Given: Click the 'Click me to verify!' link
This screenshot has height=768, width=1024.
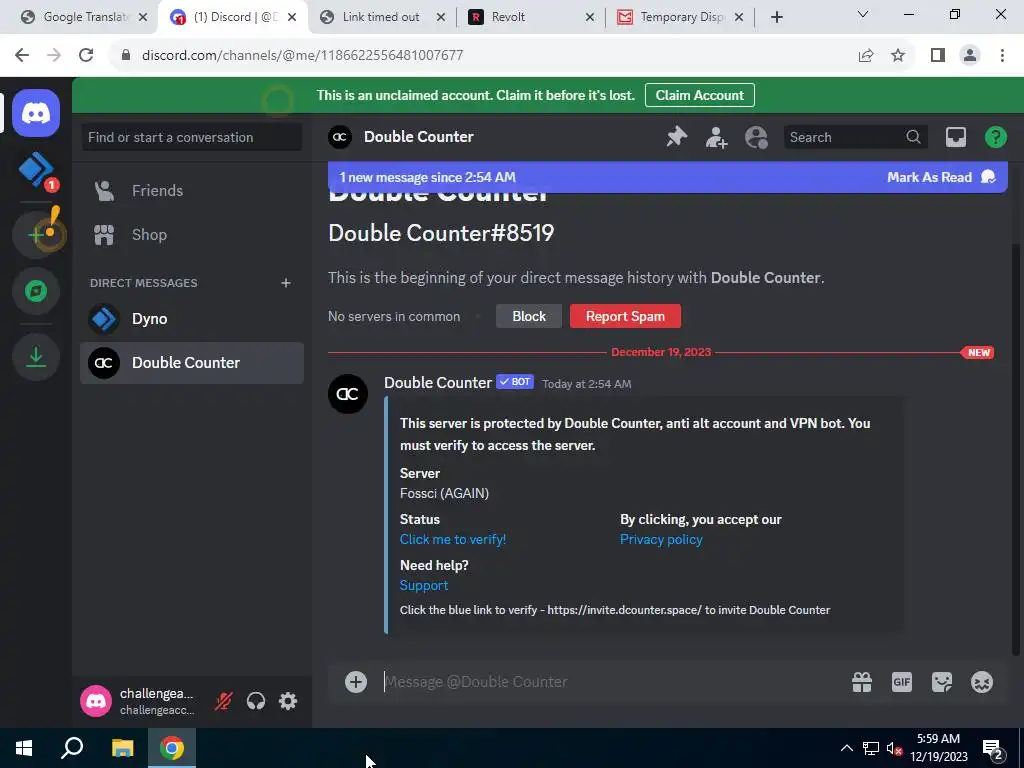Looking at the screenshot, I should click(x=453, y=539).
